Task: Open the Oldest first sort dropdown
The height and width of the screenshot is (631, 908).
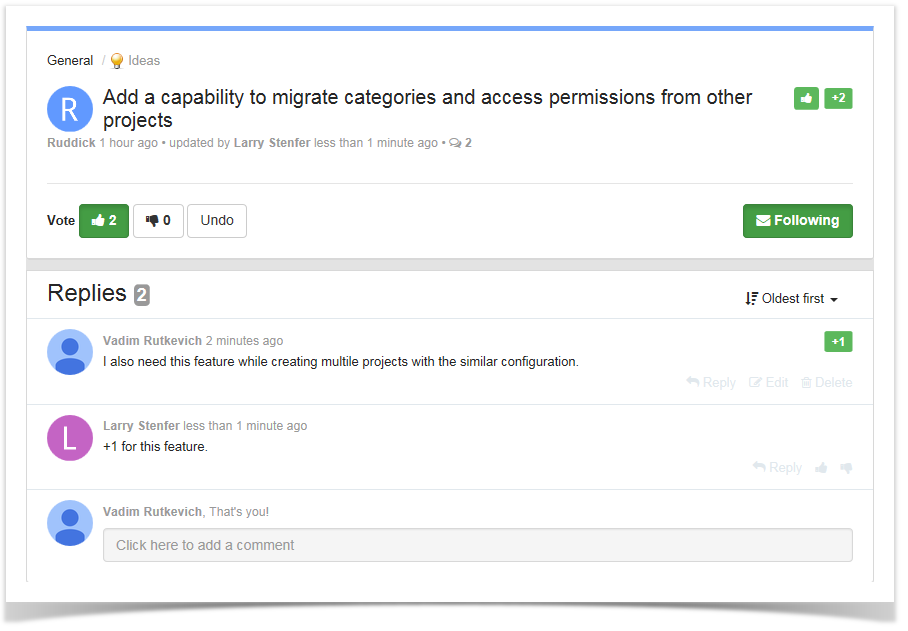Action: click(x=792, y=299)
